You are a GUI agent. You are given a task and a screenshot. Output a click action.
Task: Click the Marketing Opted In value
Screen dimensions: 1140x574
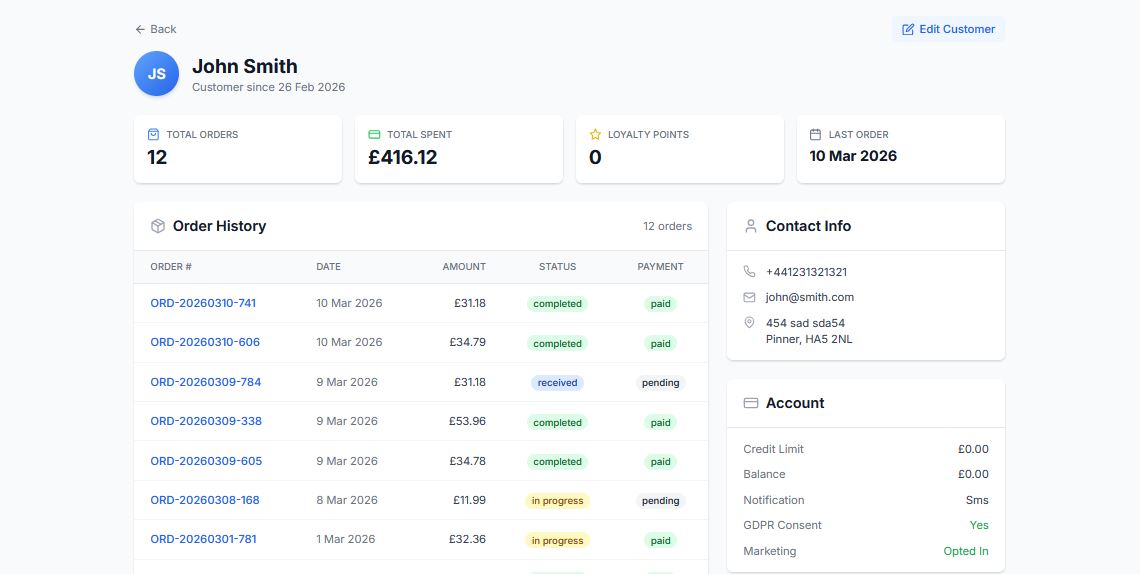(x=966, y=551)
